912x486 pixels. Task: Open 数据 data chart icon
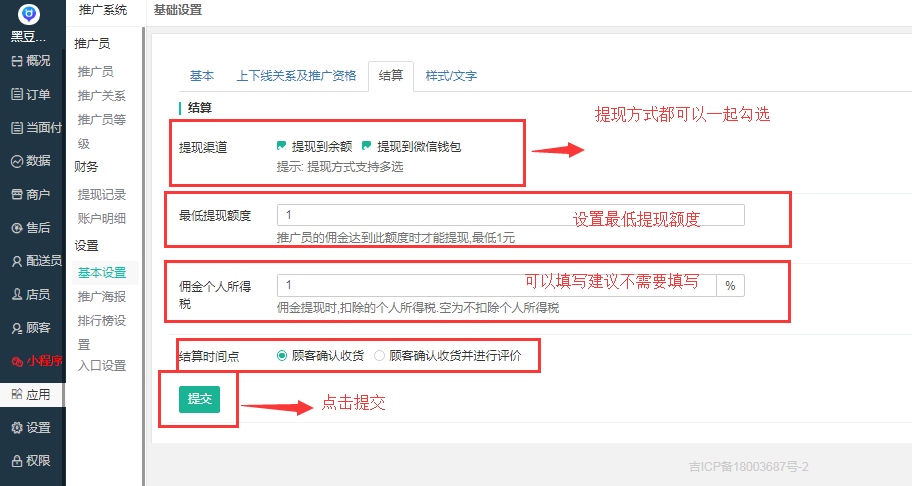(x=17, y=161)
